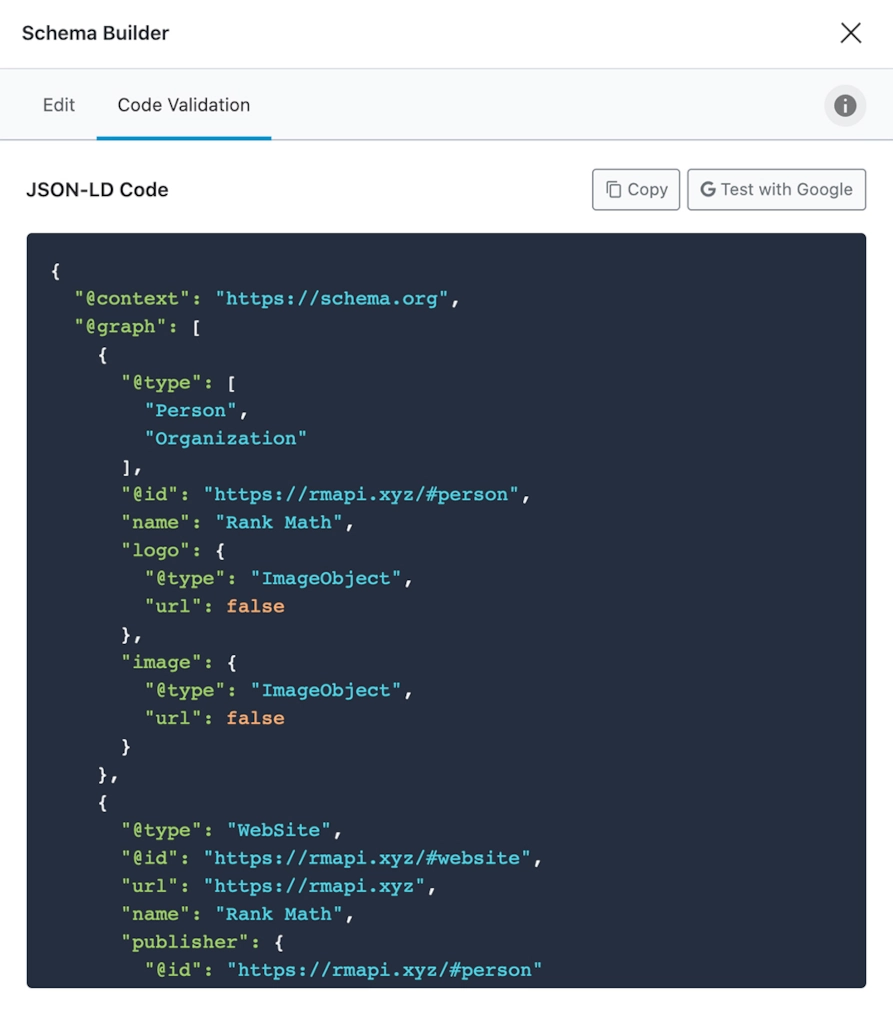Screen dimensions: 893x1024
Task: Click the Schema Builder title
Action: [x=95, y=33]
